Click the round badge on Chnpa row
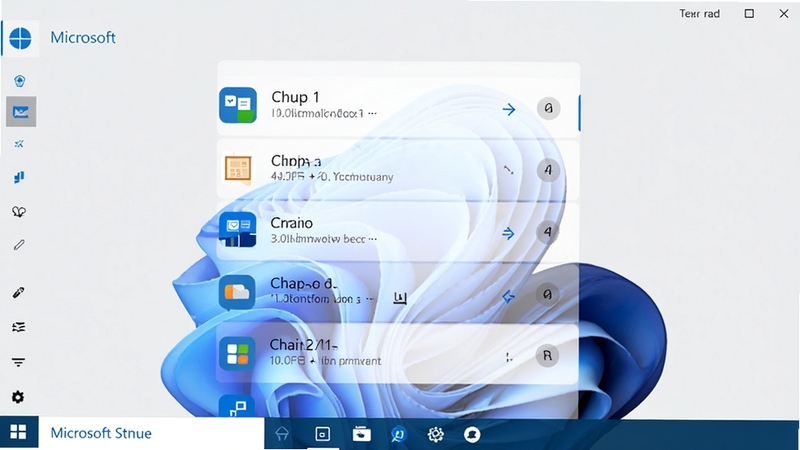 pos(548,170)
